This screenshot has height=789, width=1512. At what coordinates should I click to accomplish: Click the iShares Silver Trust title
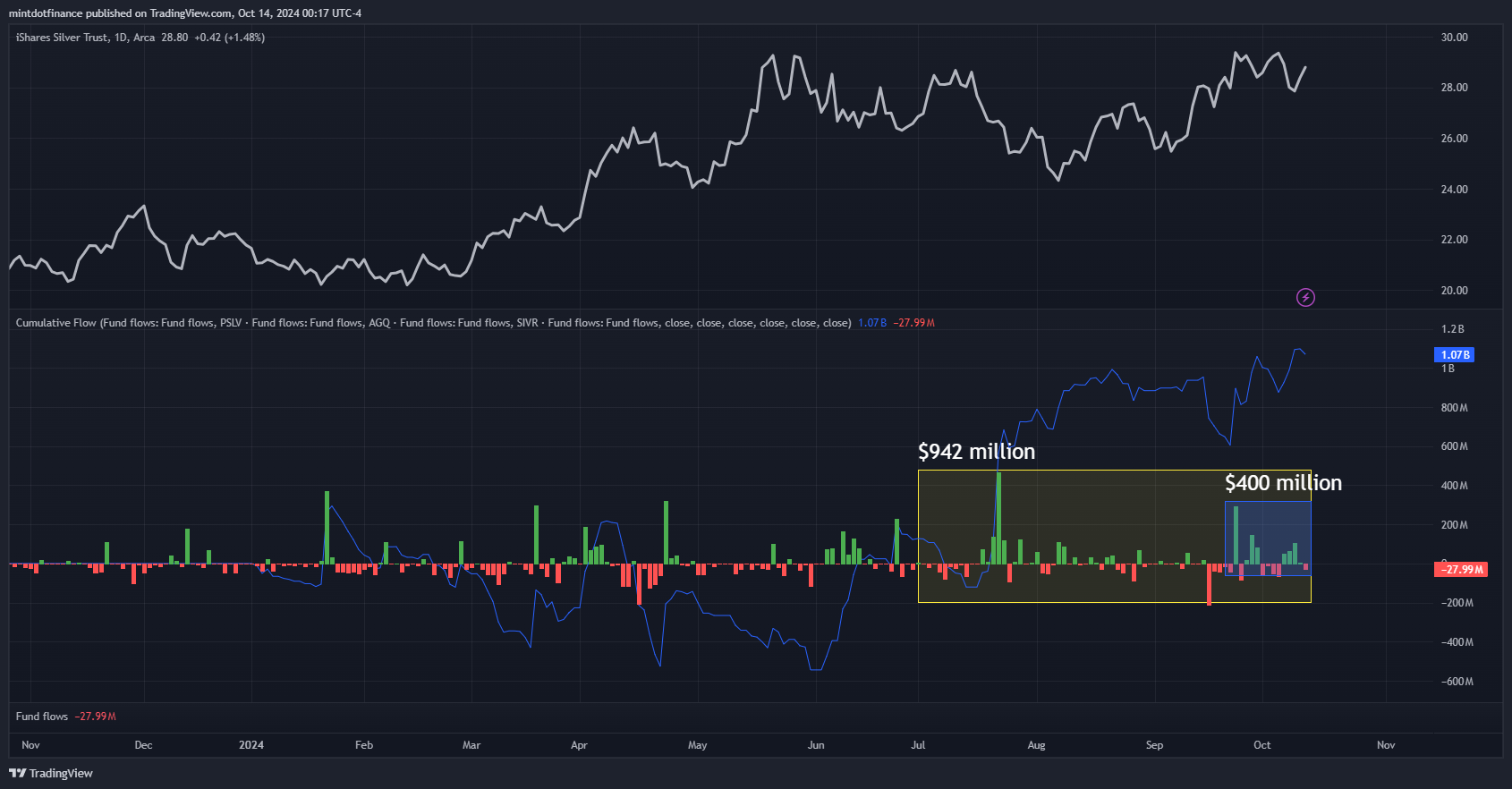pos(85,38)
